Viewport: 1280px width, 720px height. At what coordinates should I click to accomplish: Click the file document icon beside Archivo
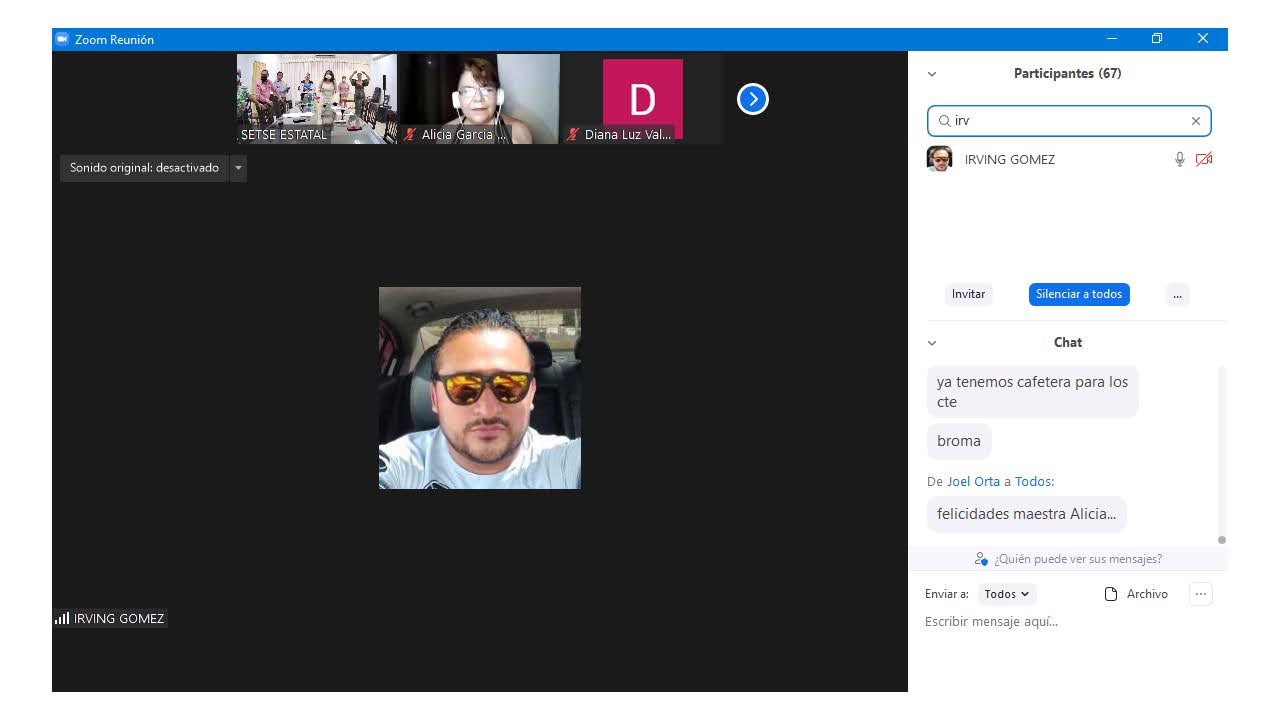point(1110,594)
